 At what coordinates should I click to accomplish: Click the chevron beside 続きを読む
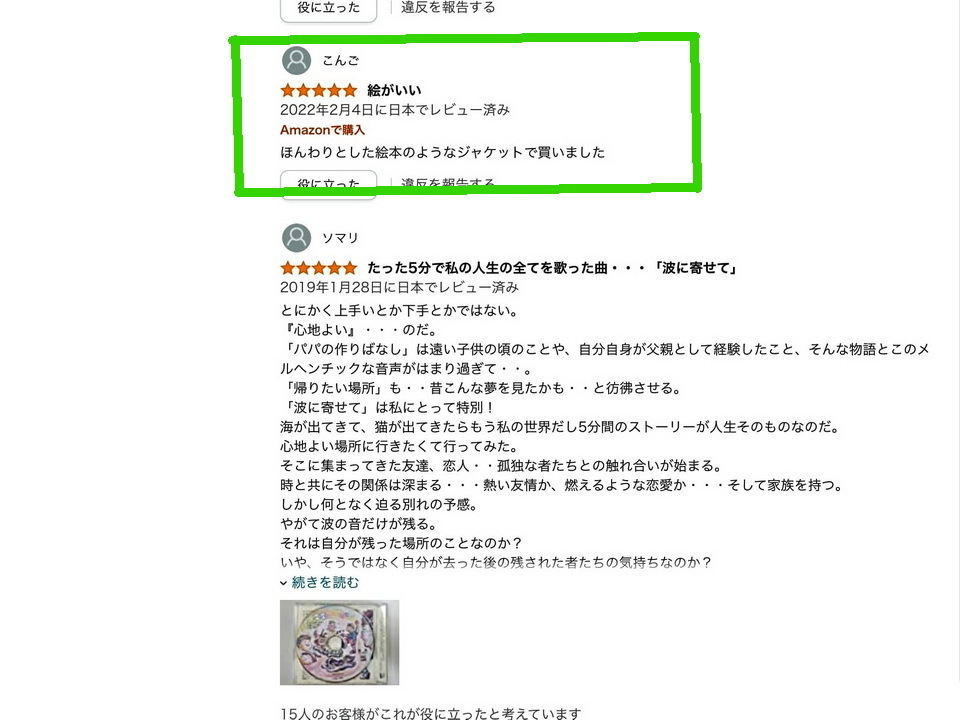click(x=283, y=583)
